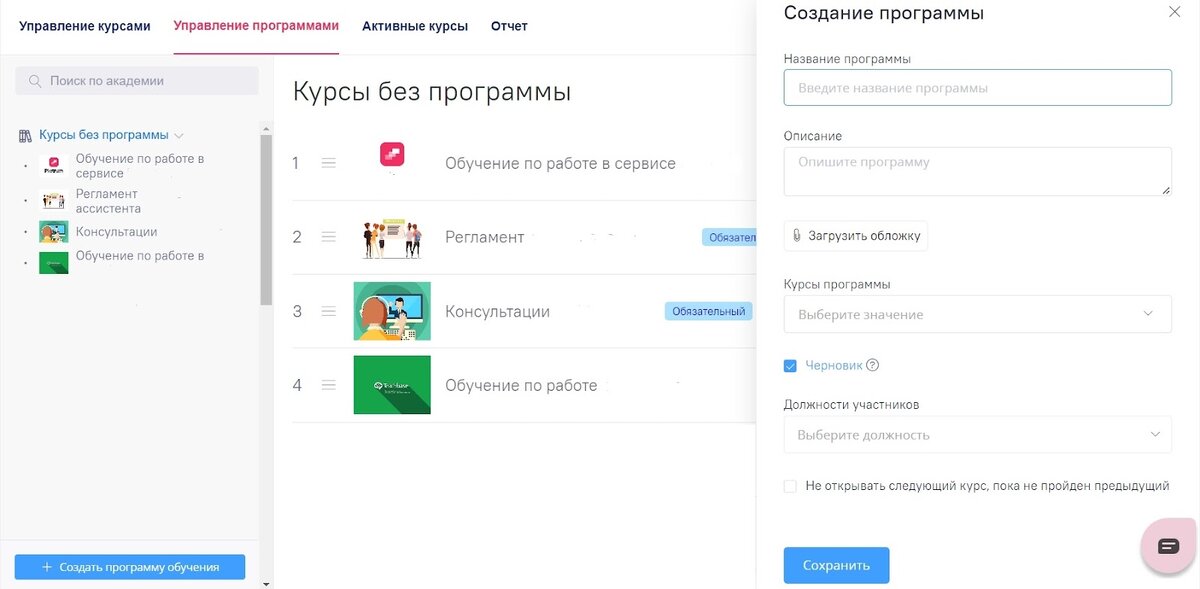Focus the Описание textarea
This screenshot has height=589, width=1200.
[978, 172]
